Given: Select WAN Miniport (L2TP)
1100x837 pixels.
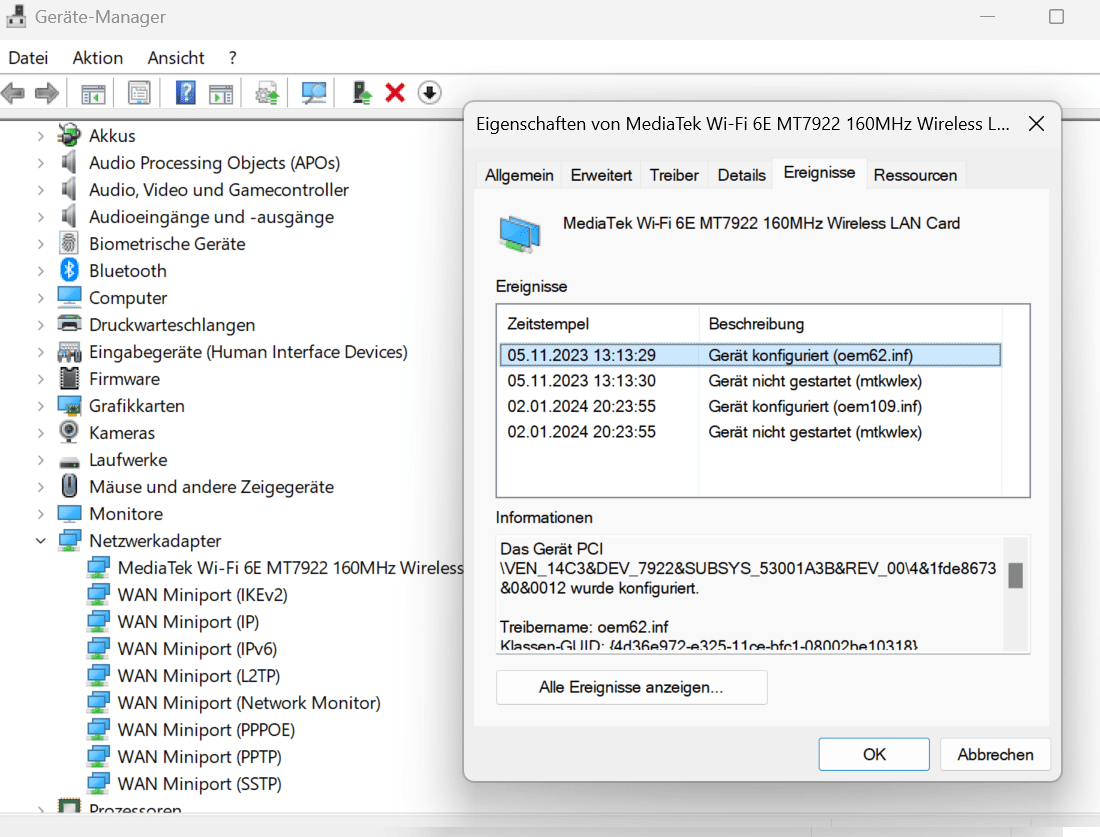Looking at the screenshot, I should pos(199,676).
